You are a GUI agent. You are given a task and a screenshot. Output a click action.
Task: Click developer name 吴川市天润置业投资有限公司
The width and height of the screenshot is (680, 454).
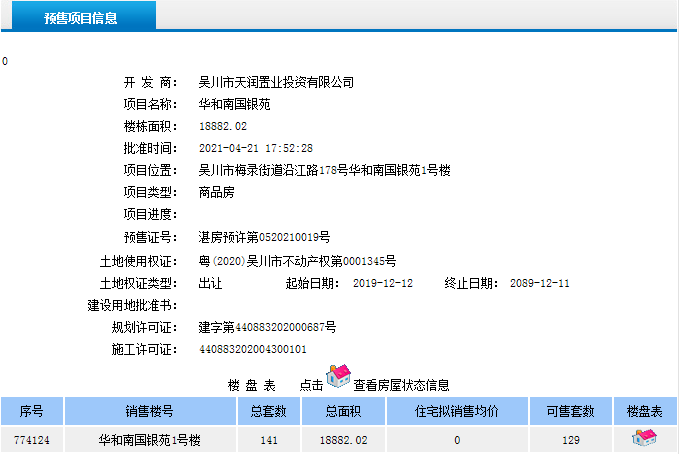click(x=276, y=82)
